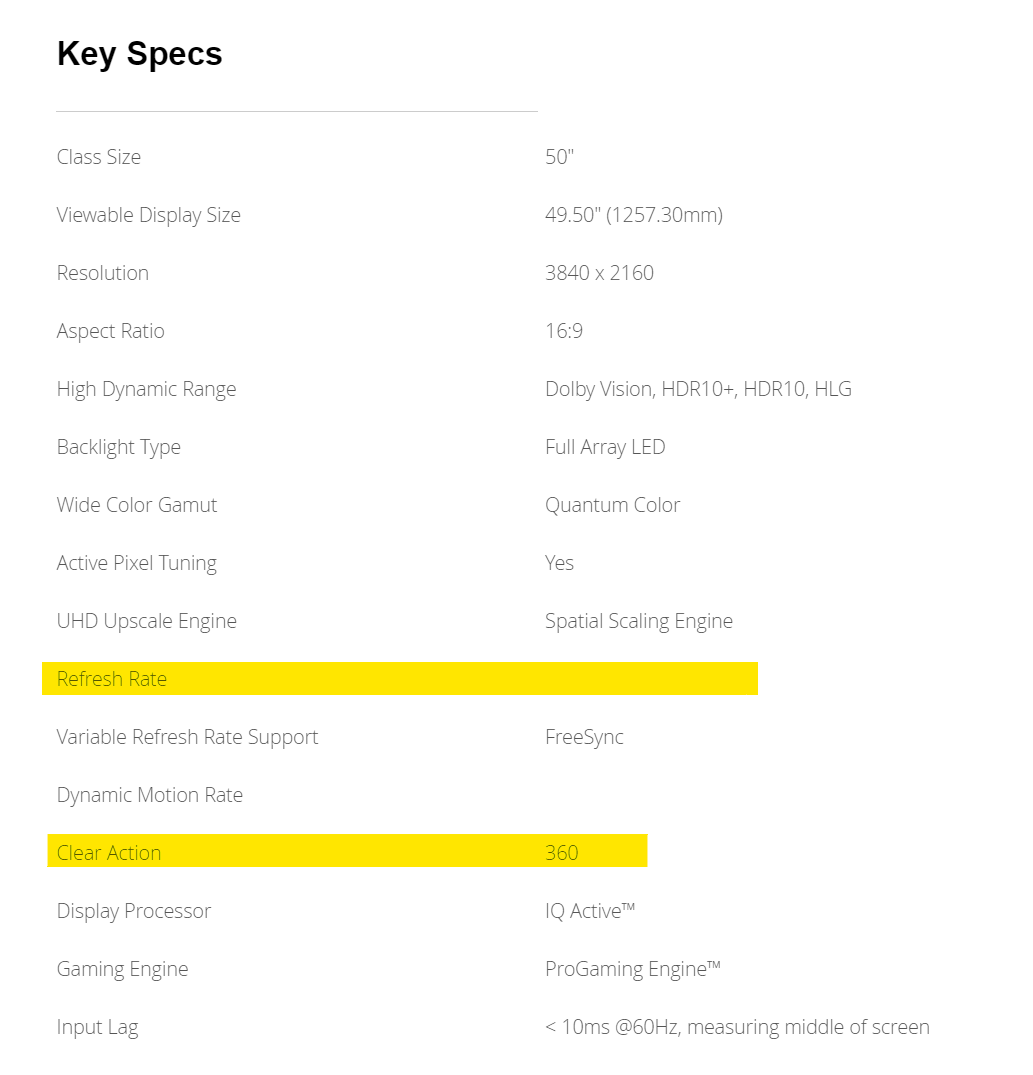Click the Key Specs heading
The image size is (1033, 1075).
(x=139, y=54)
